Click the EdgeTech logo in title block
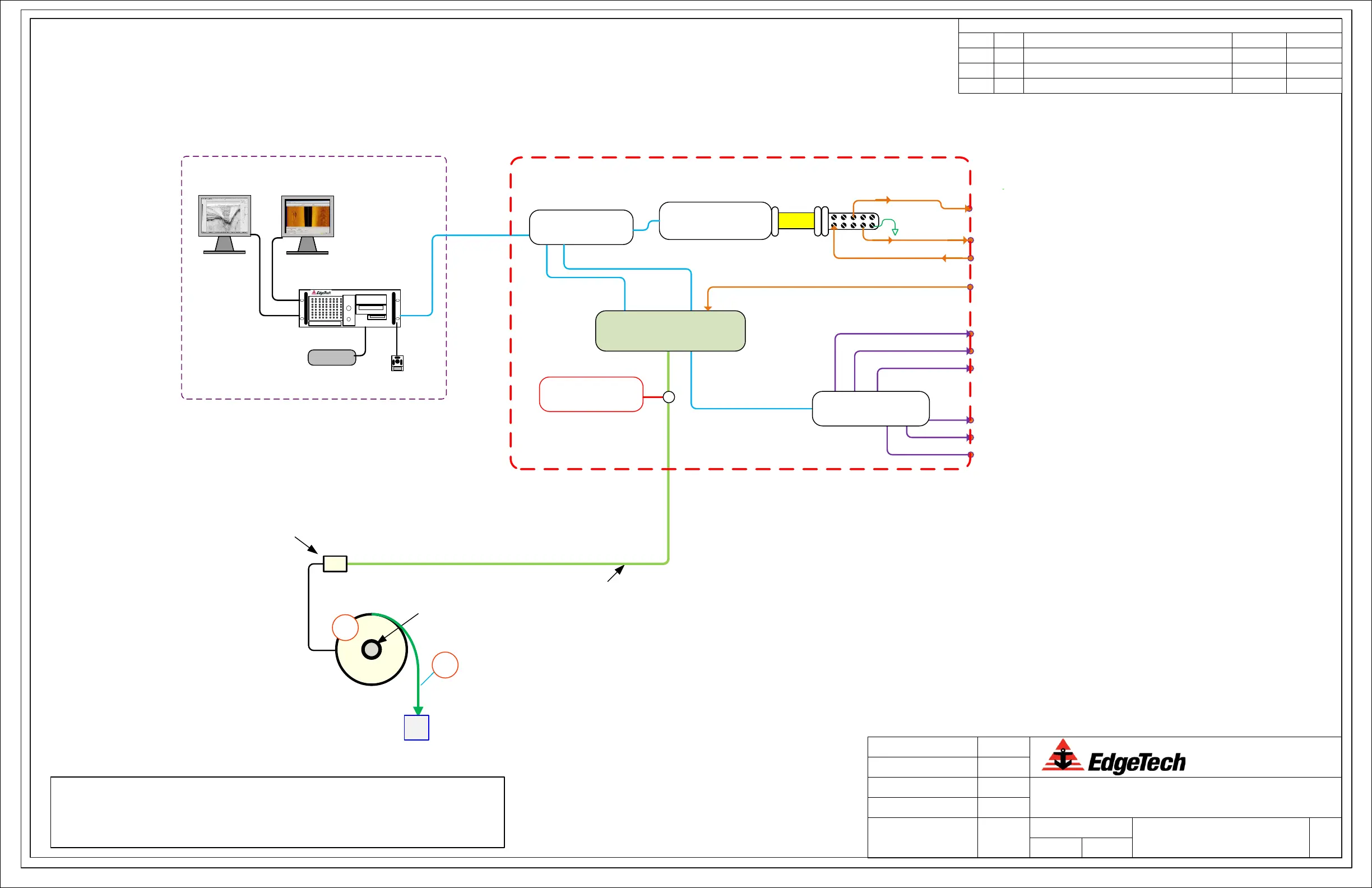 tap(1113, 756)
